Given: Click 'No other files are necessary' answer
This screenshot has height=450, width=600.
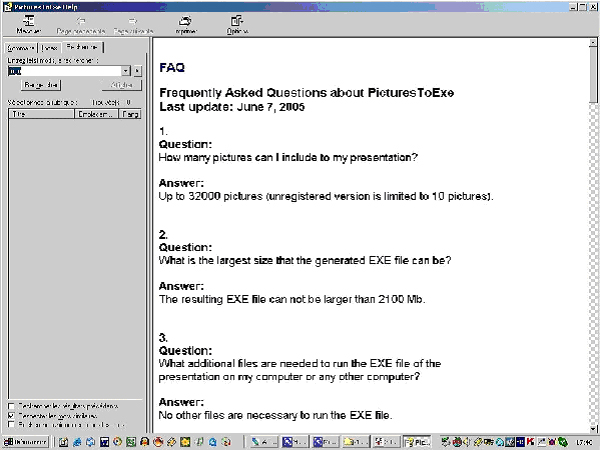Looking at the screenshot, I should click(x=276, y=415).
